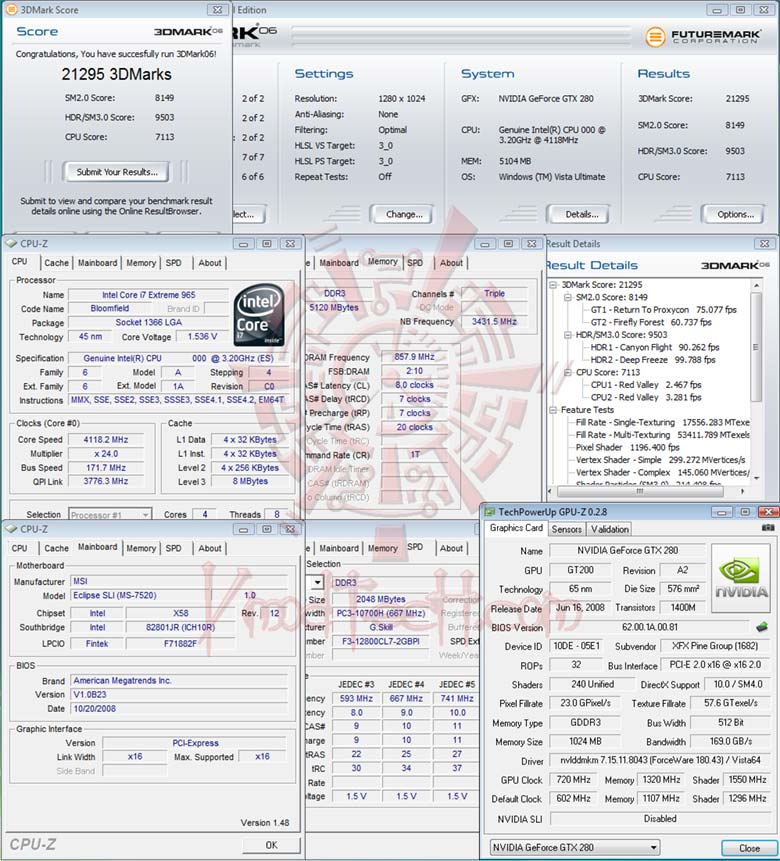Collapse the SM2.0 Score: 8149 node
Image resolution: width=780 pixels, height=861 pixels.
tap(568, 297)
